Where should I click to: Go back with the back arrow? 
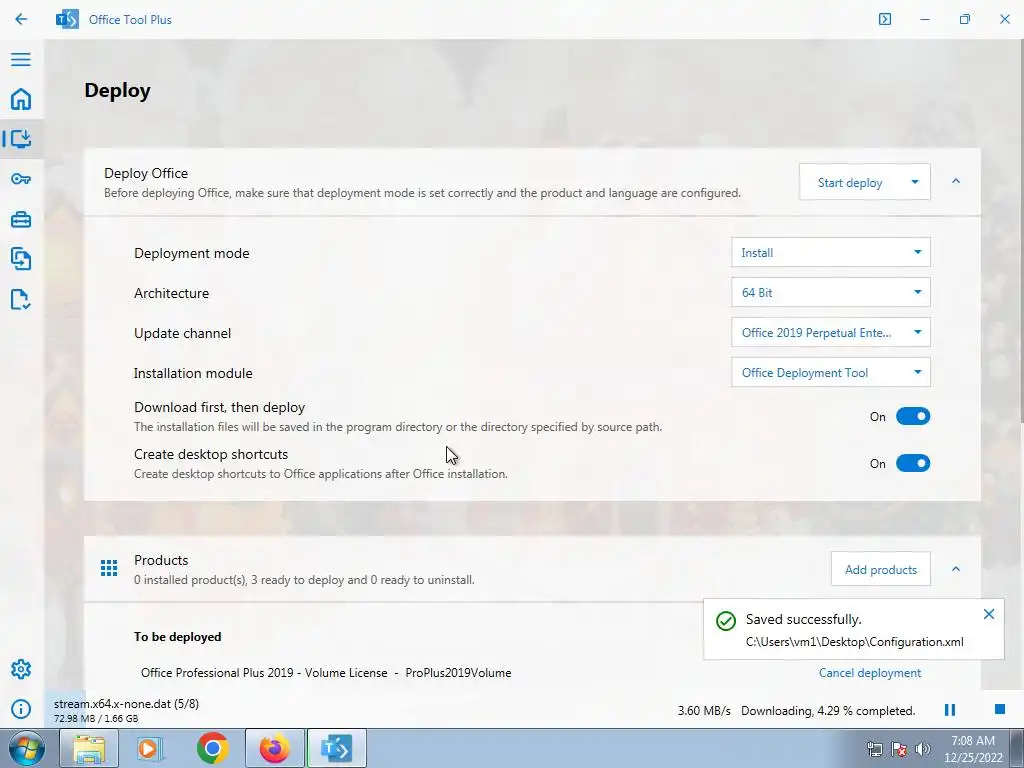pyautogui.click(x=21, y=19)
